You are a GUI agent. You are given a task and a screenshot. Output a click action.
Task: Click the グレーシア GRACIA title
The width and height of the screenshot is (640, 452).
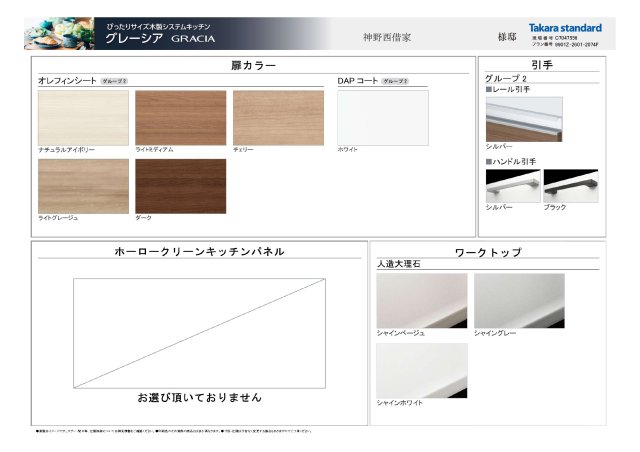coord(160,38)
